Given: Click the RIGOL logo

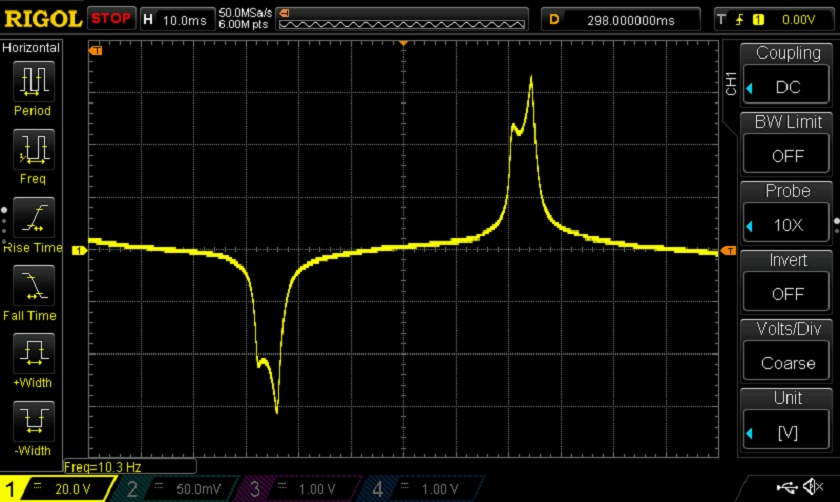Looking at the screenshot, I should tap(43, 18).
